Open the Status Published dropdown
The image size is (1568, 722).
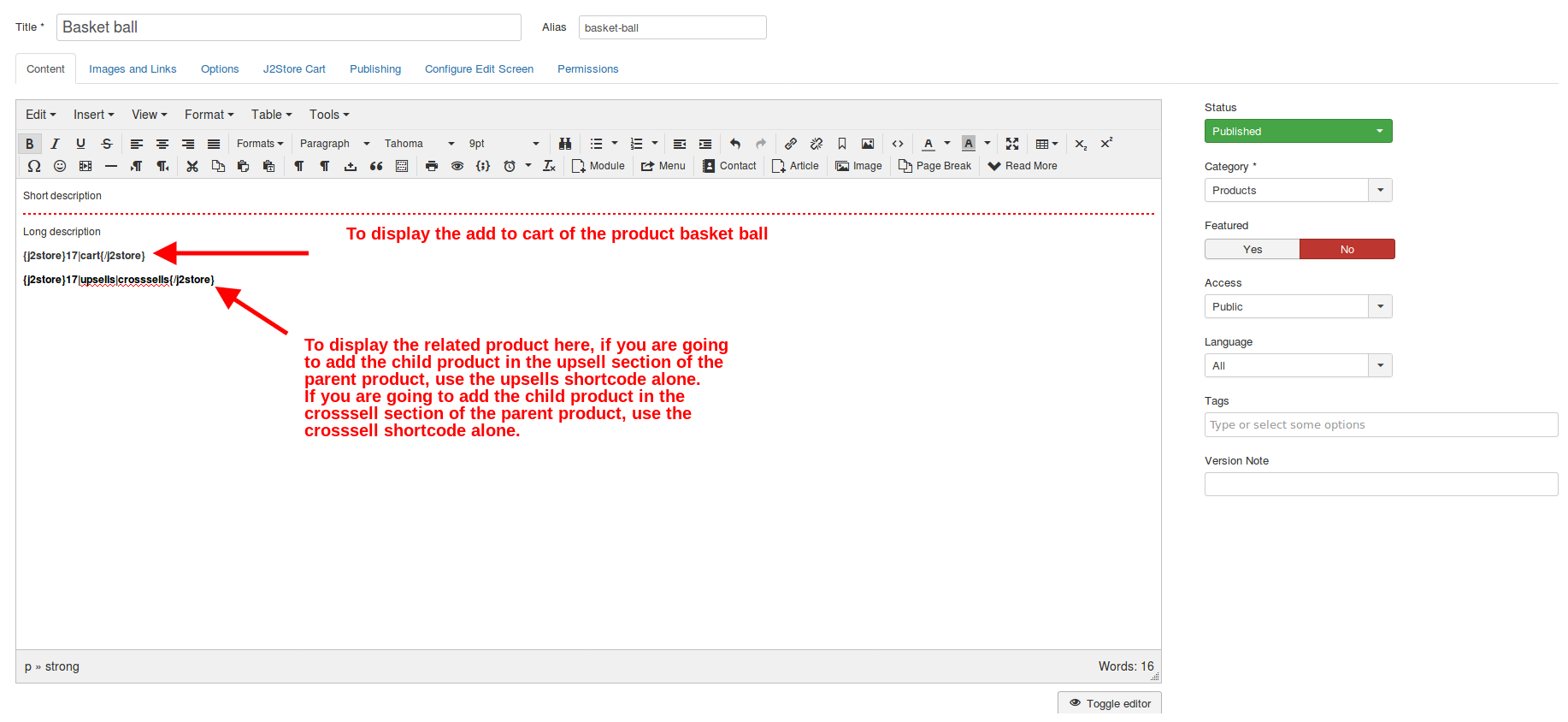pyautogui.click(x=1298, y=131)
